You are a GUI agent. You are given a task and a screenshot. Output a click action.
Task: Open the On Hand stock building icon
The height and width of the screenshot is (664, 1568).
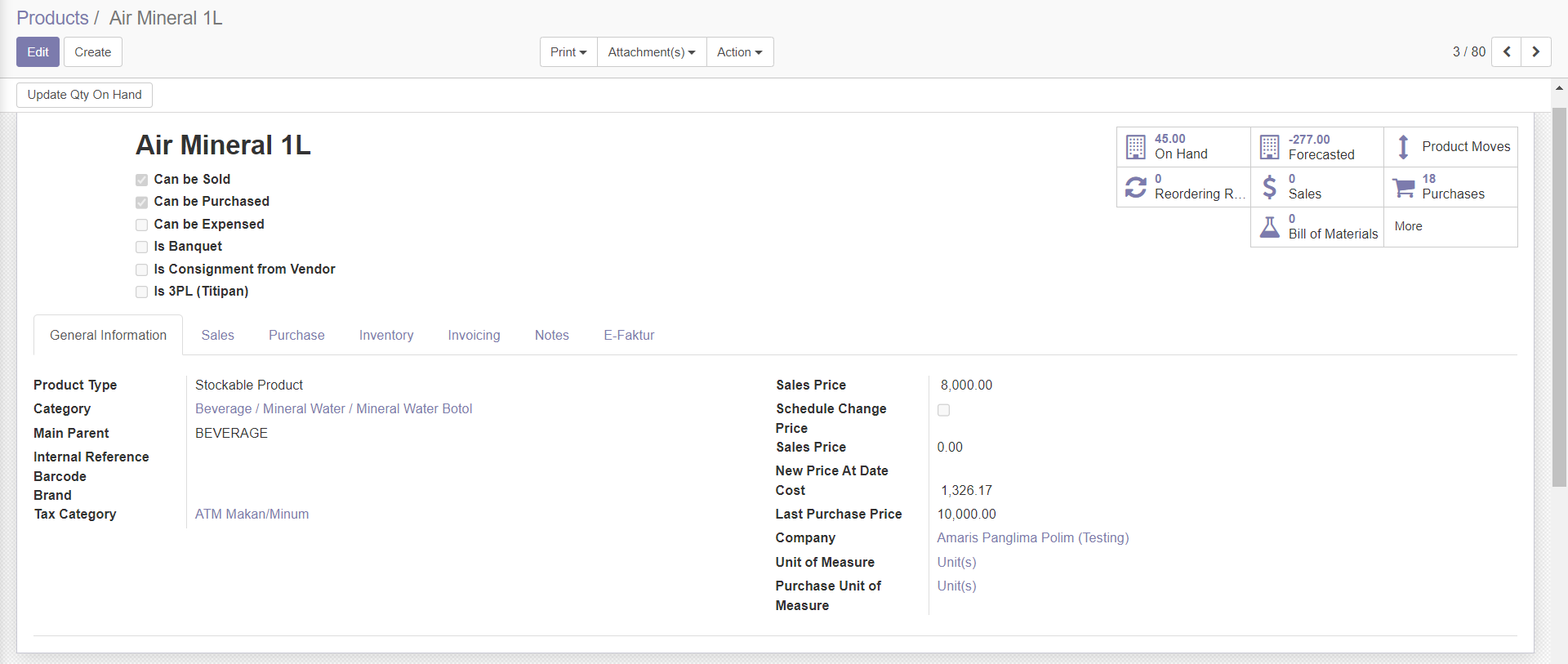click(x=1135, y=147)
